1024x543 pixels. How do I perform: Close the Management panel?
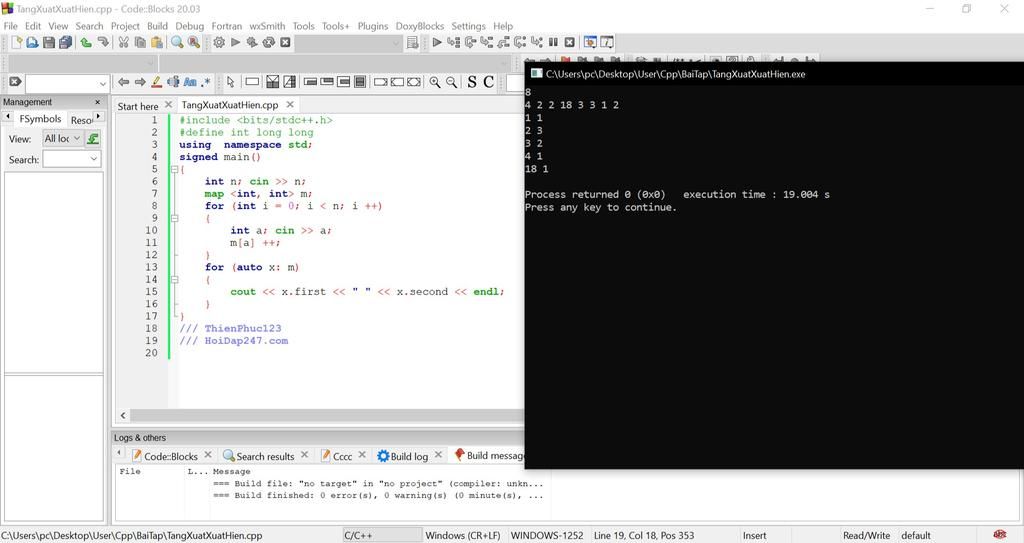(x=97, y=102)
